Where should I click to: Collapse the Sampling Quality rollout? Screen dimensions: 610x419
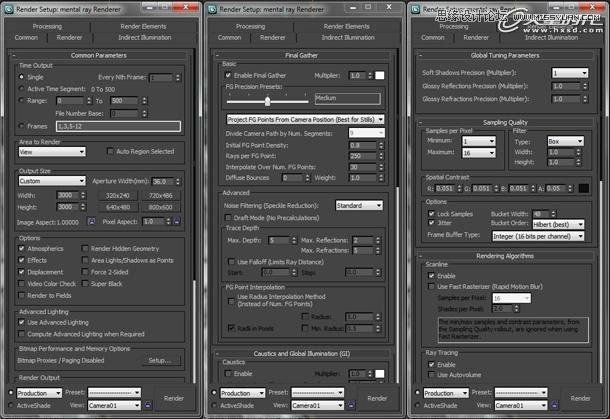420,123
